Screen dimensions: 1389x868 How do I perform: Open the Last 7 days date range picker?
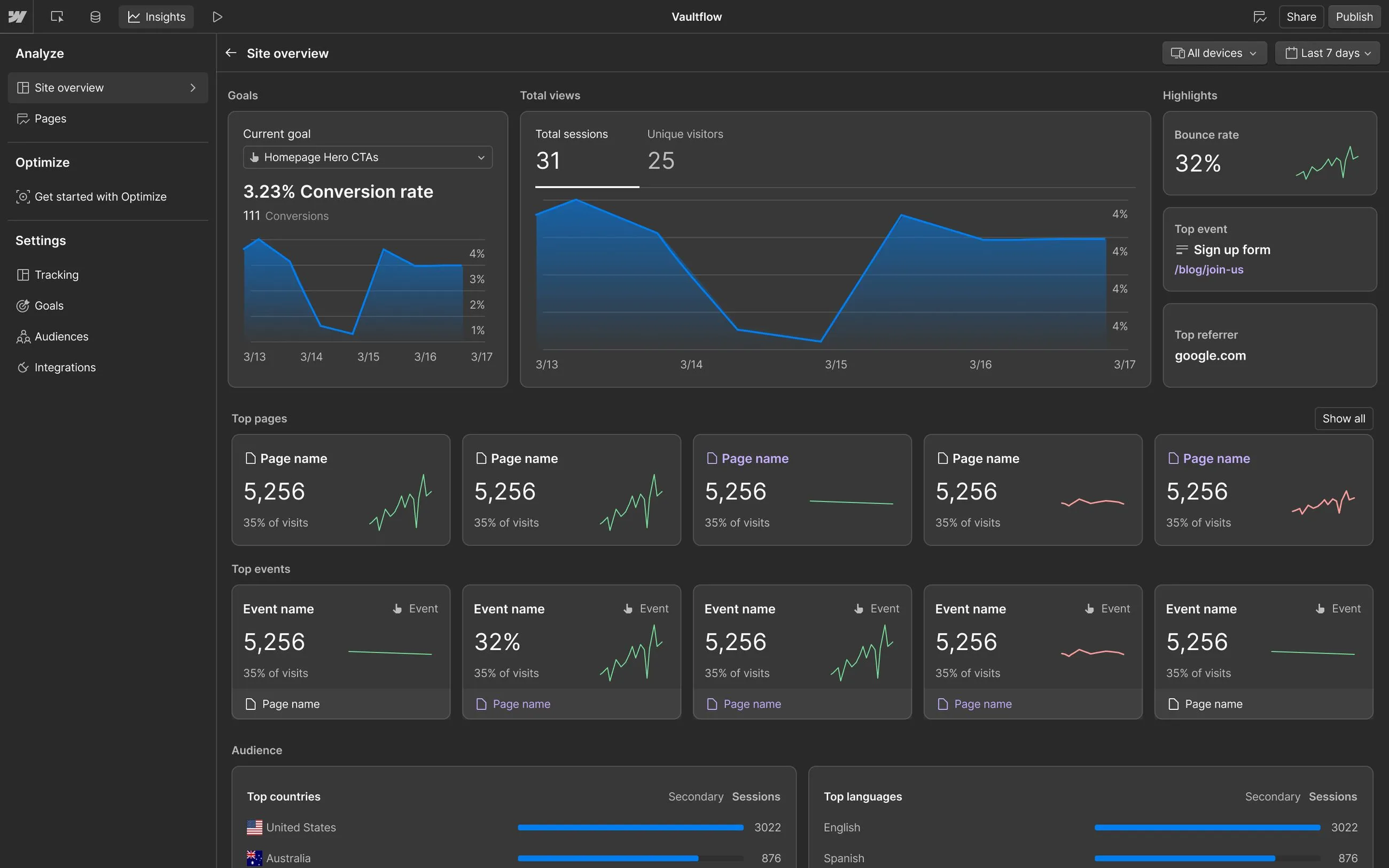tap(1326, 53)
